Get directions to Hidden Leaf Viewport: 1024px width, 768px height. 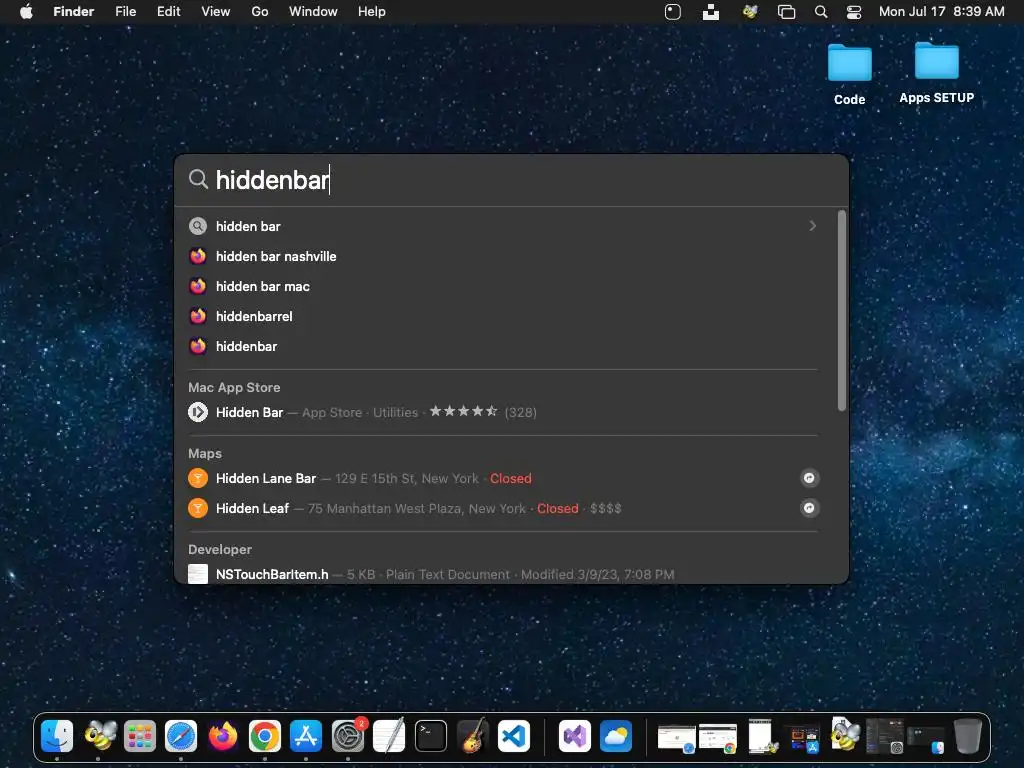809,508
